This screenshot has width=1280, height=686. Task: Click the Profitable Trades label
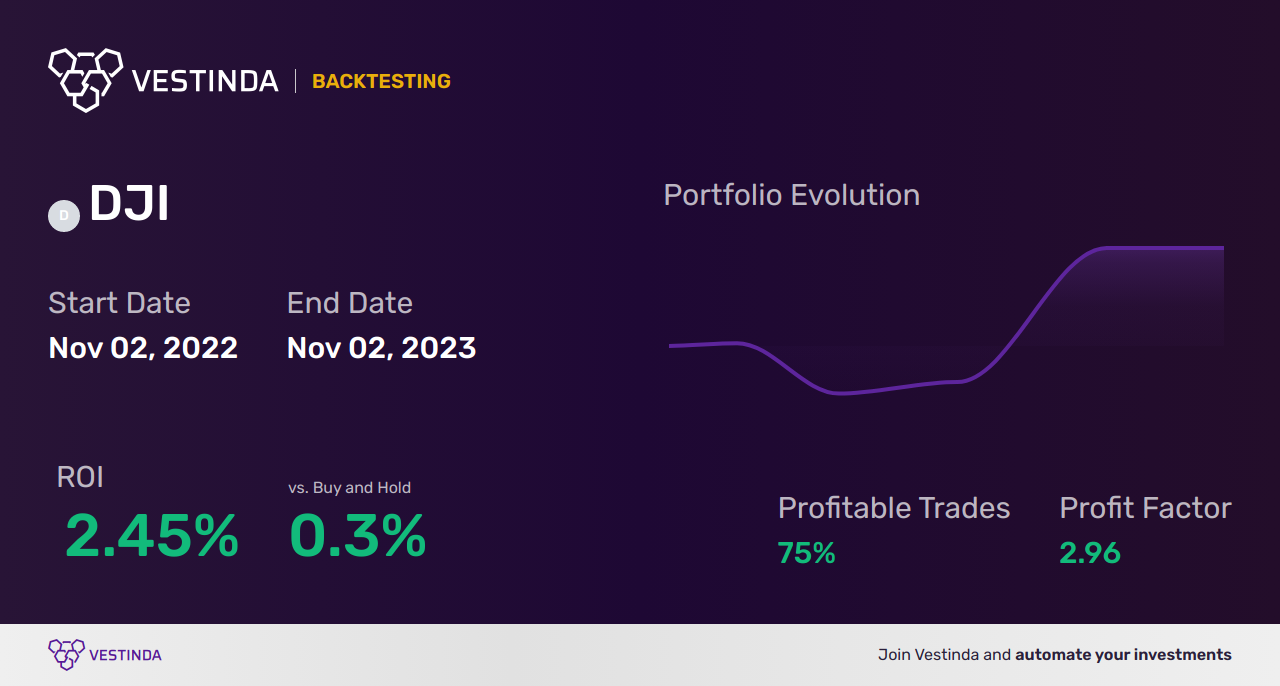click(894, 508)
